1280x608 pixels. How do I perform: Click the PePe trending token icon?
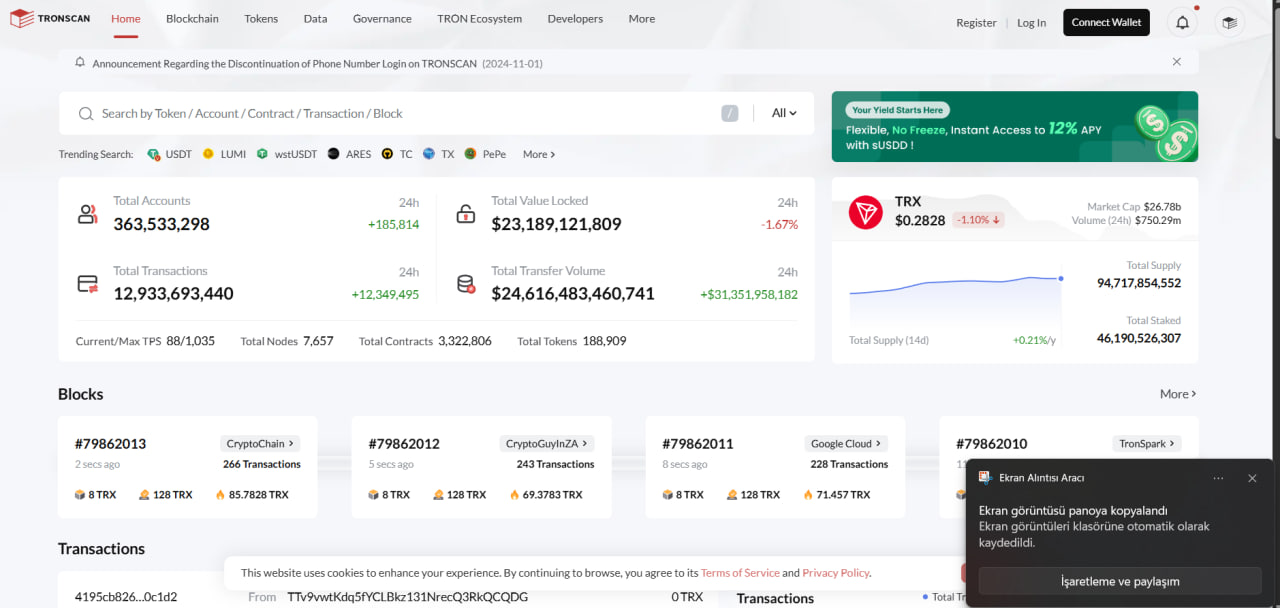pos(470,154)
